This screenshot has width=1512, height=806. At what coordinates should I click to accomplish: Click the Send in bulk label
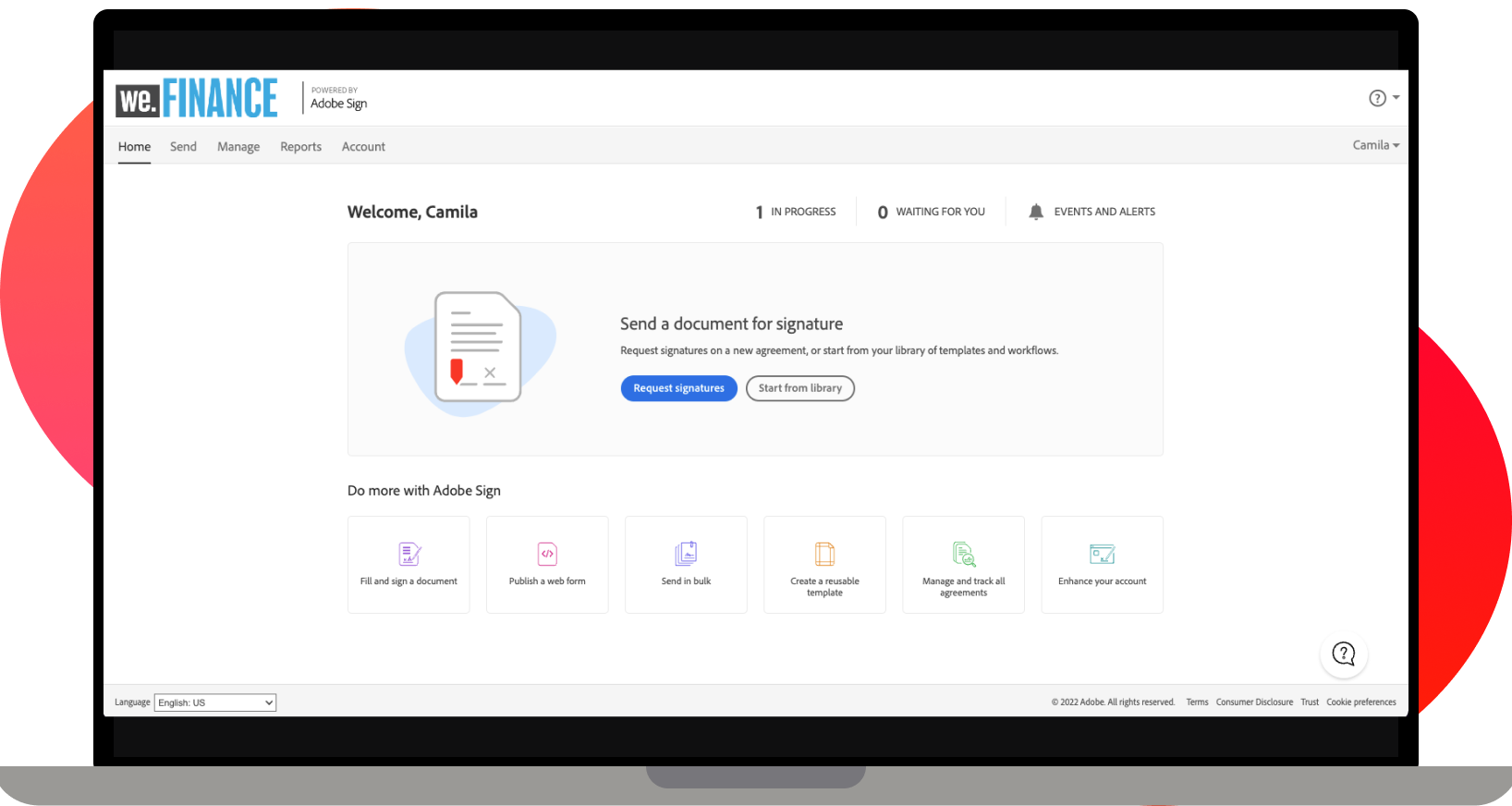coord(686,581)
